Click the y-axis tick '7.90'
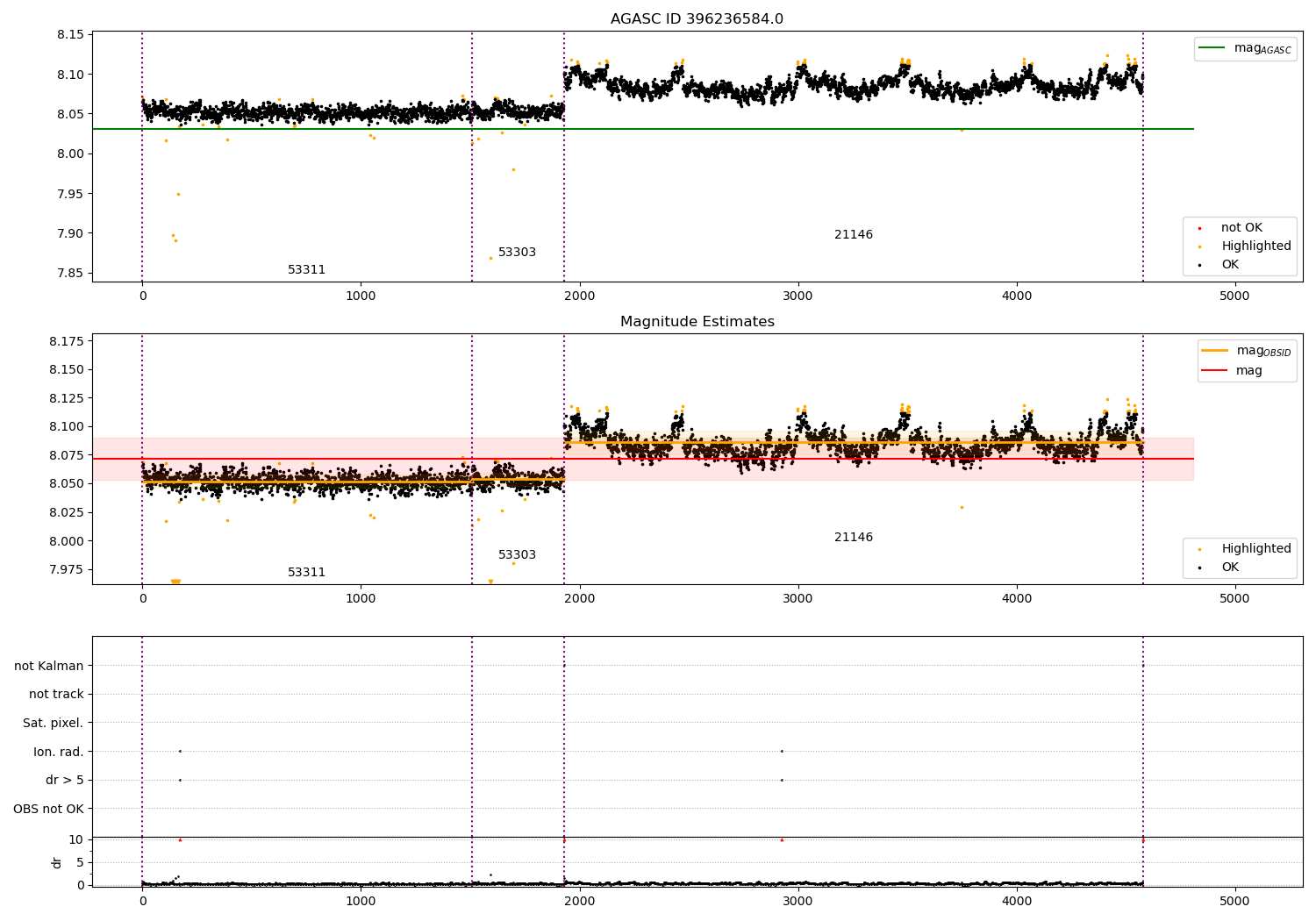Viewport: 1316px width, 921px height. pyautogui.click(x=70, y=233)
